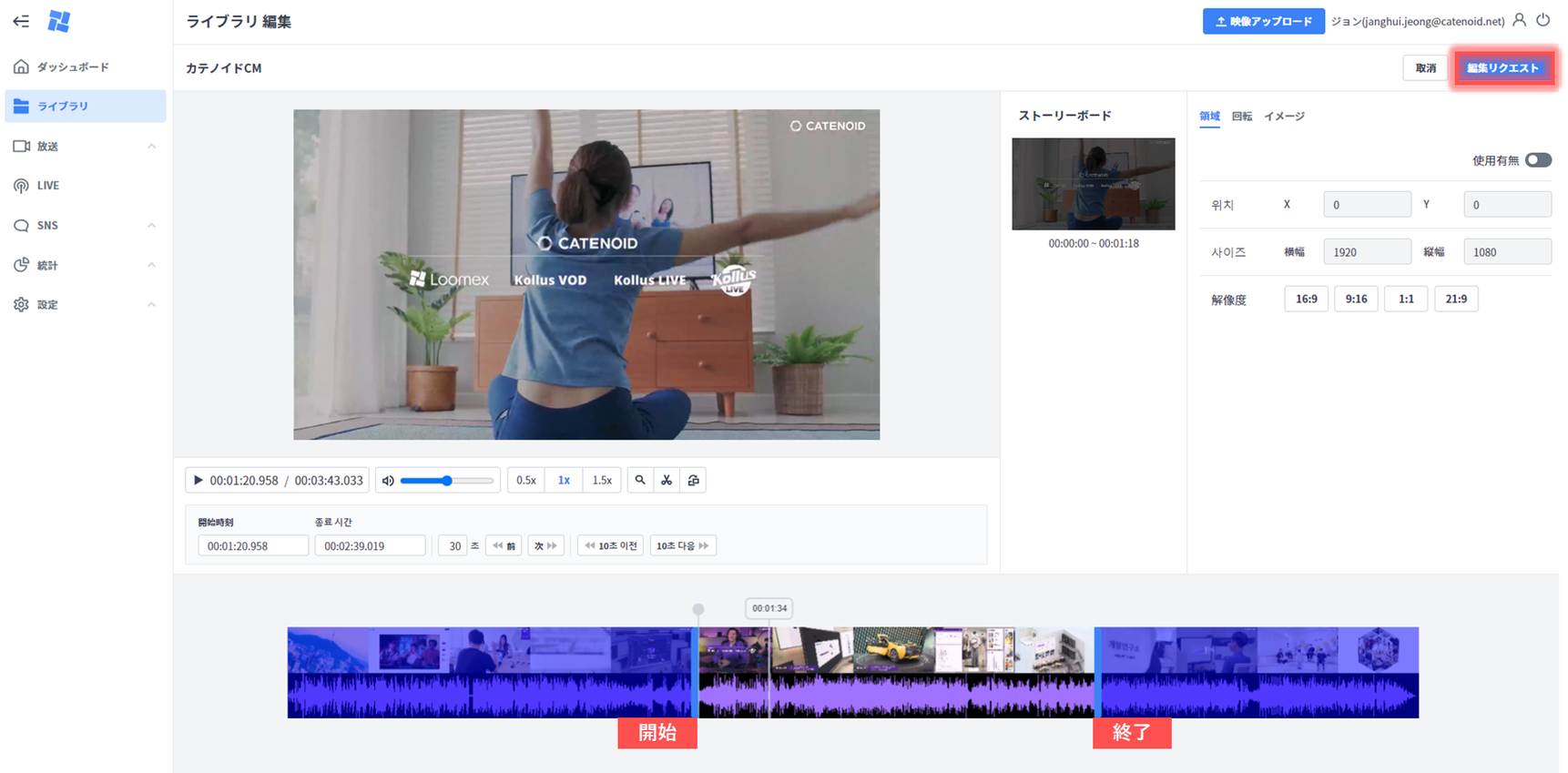The width and height of the screenshot is (1568, 773).
Task: Click the power logout icon
Action: point(1543,20)
